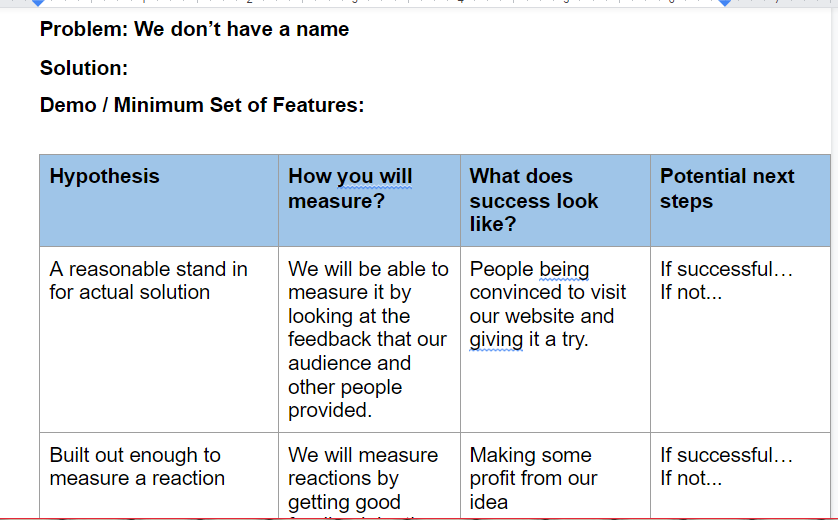Click the underlined "you will" grammar suggestion

(374, 177)
